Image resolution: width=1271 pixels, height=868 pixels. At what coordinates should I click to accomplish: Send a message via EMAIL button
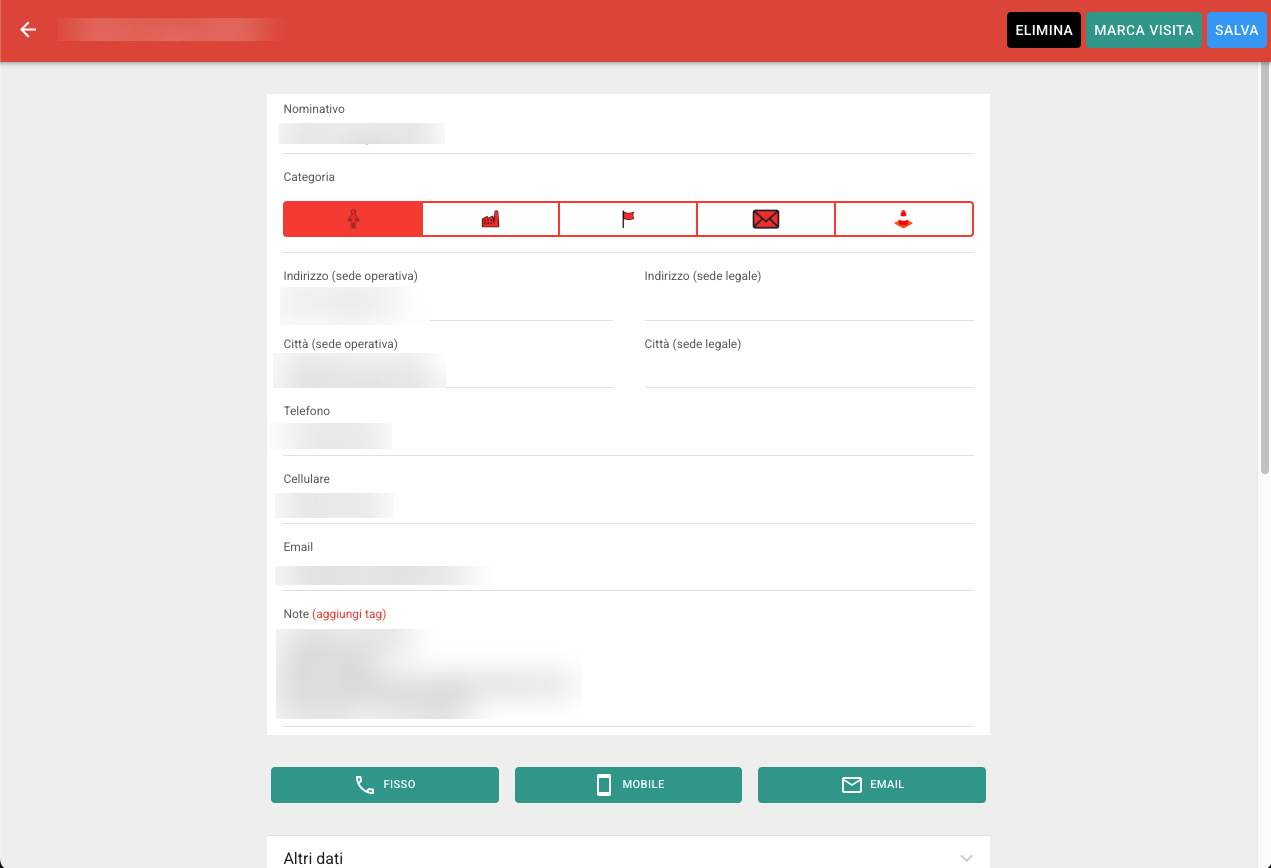tap(872, 785)
